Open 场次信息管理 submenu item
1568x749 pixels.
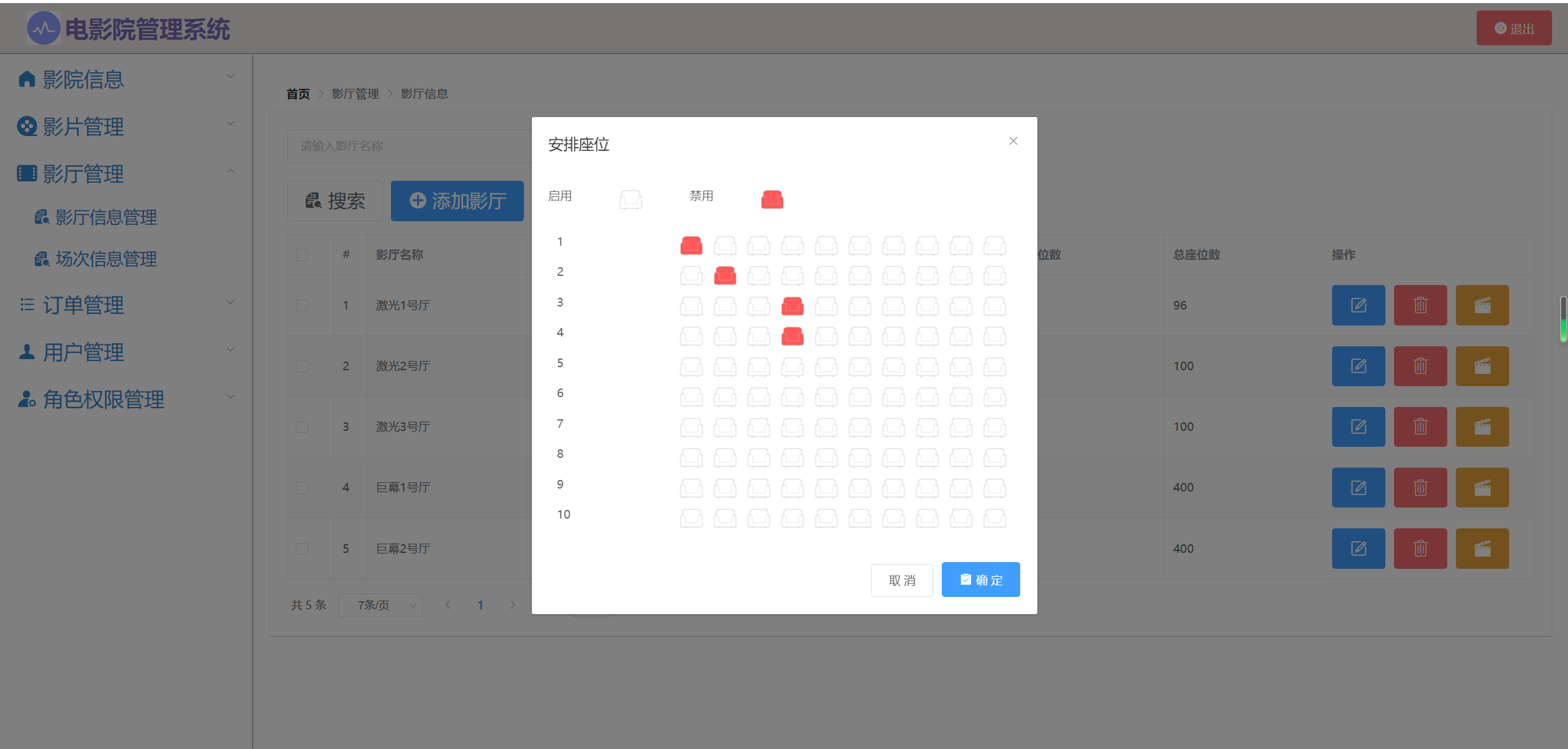[x=105, y=259]
